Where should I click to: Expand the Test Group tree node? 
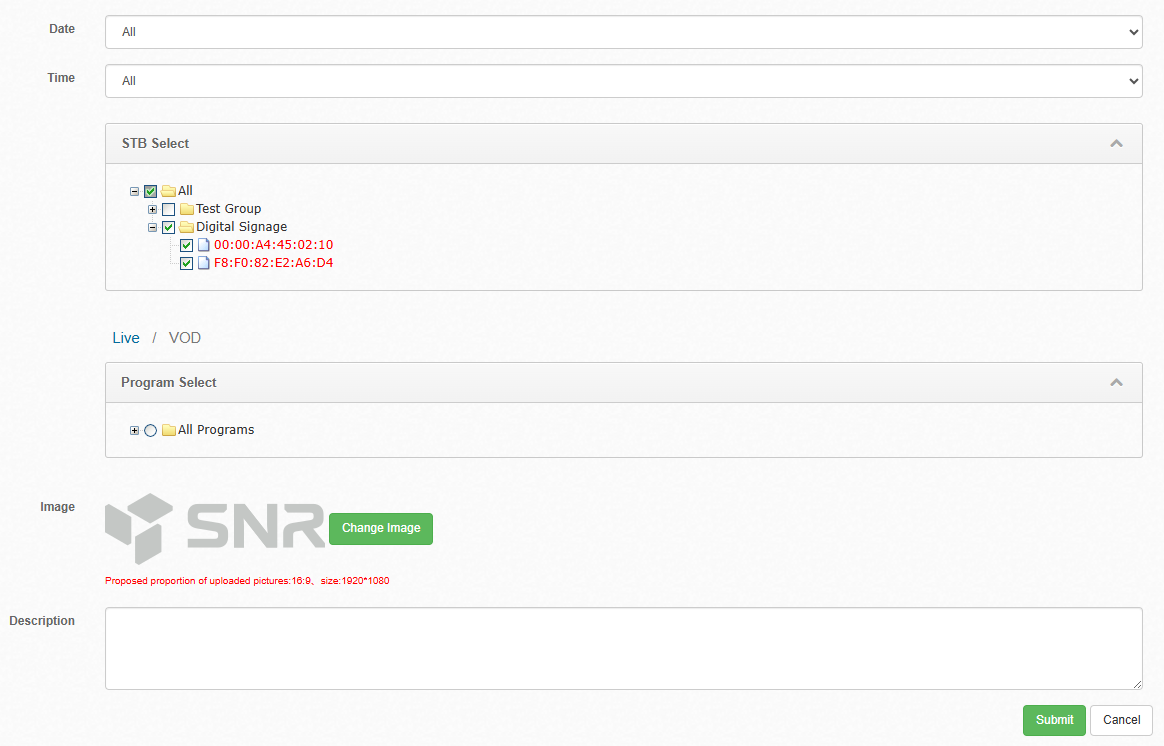[153, 209]
